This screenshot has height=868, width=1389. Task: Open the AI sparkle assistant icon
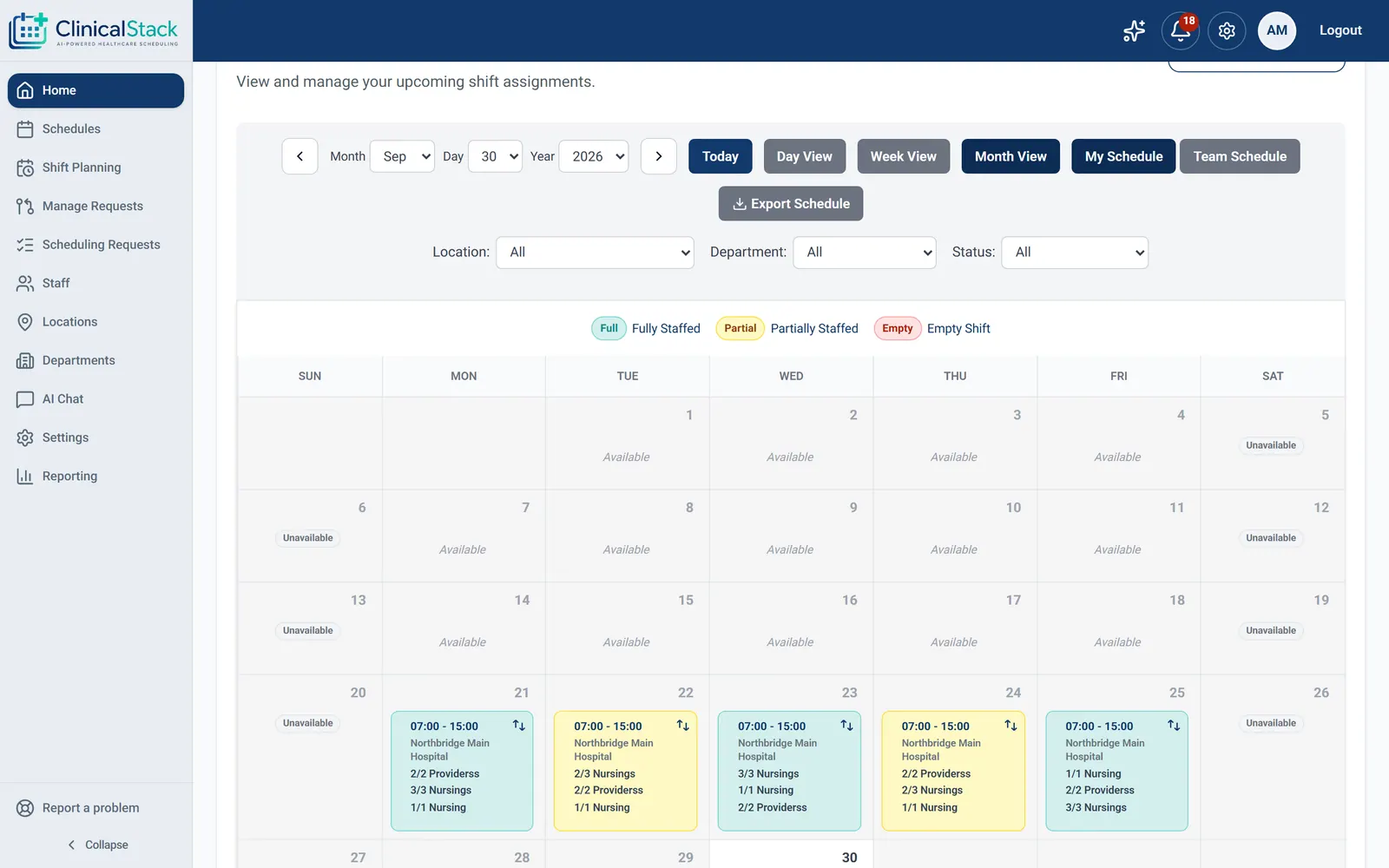click(1134, 30)
